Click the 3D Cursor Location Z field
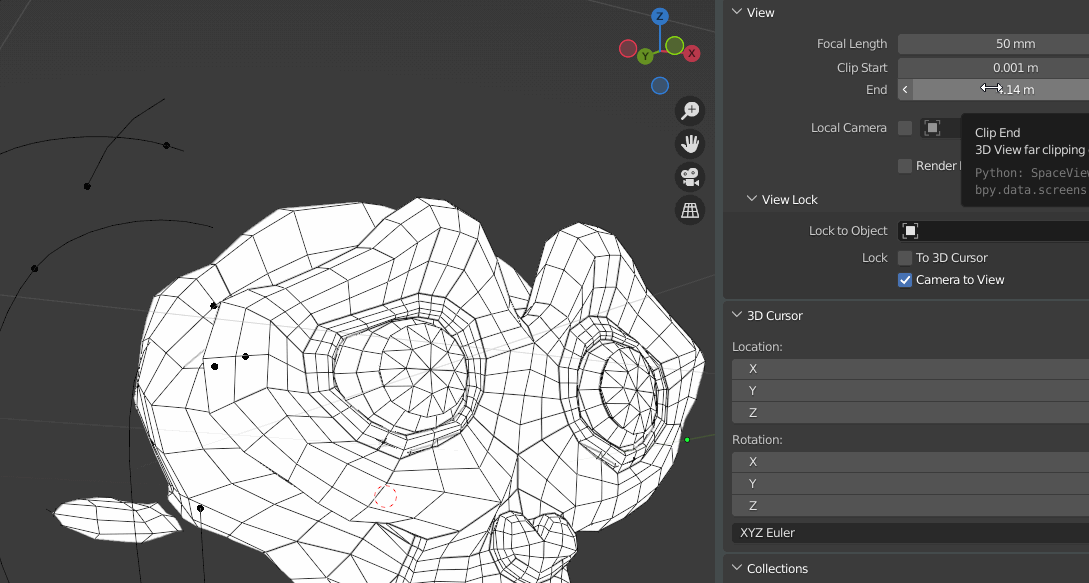1089x583 pixels. point(911,413)
